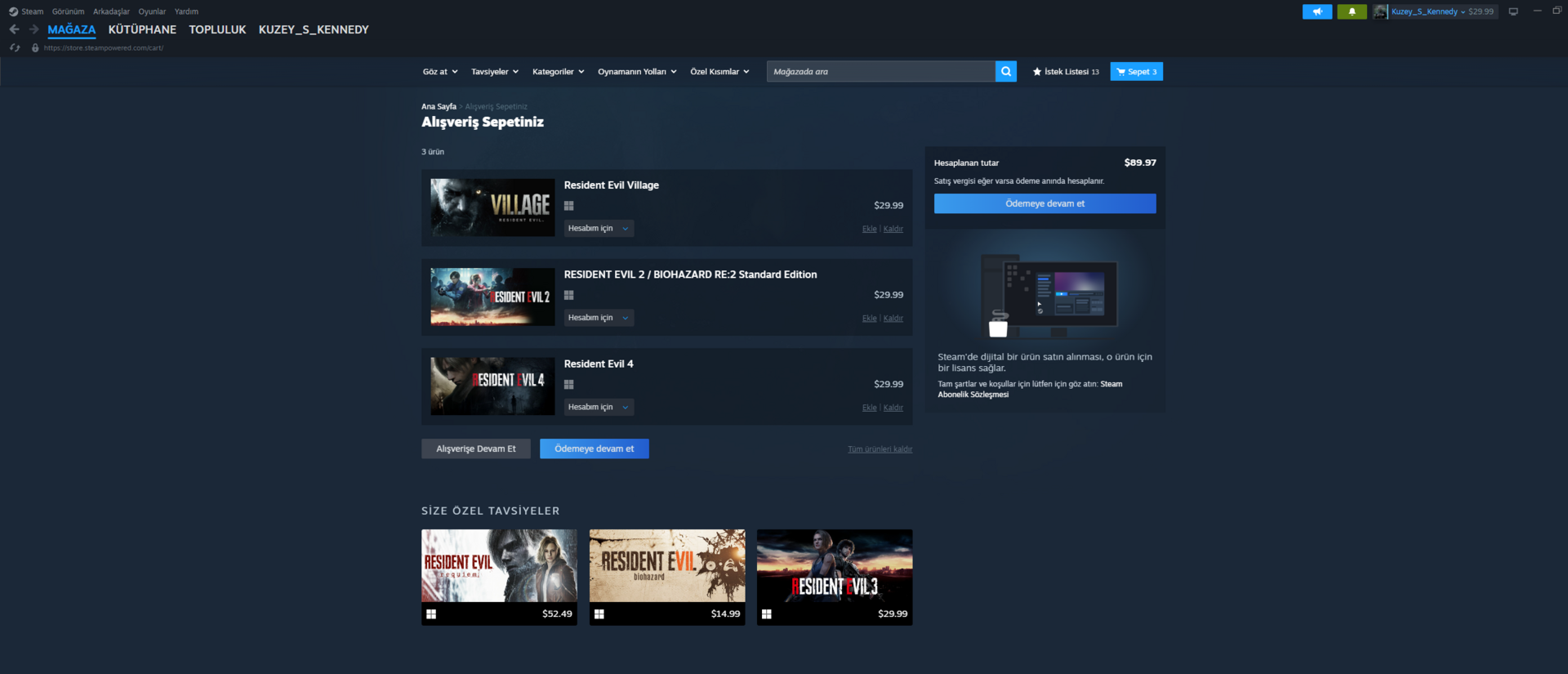
Task: Open the Oyunlar menu
Action: (152, 11)
